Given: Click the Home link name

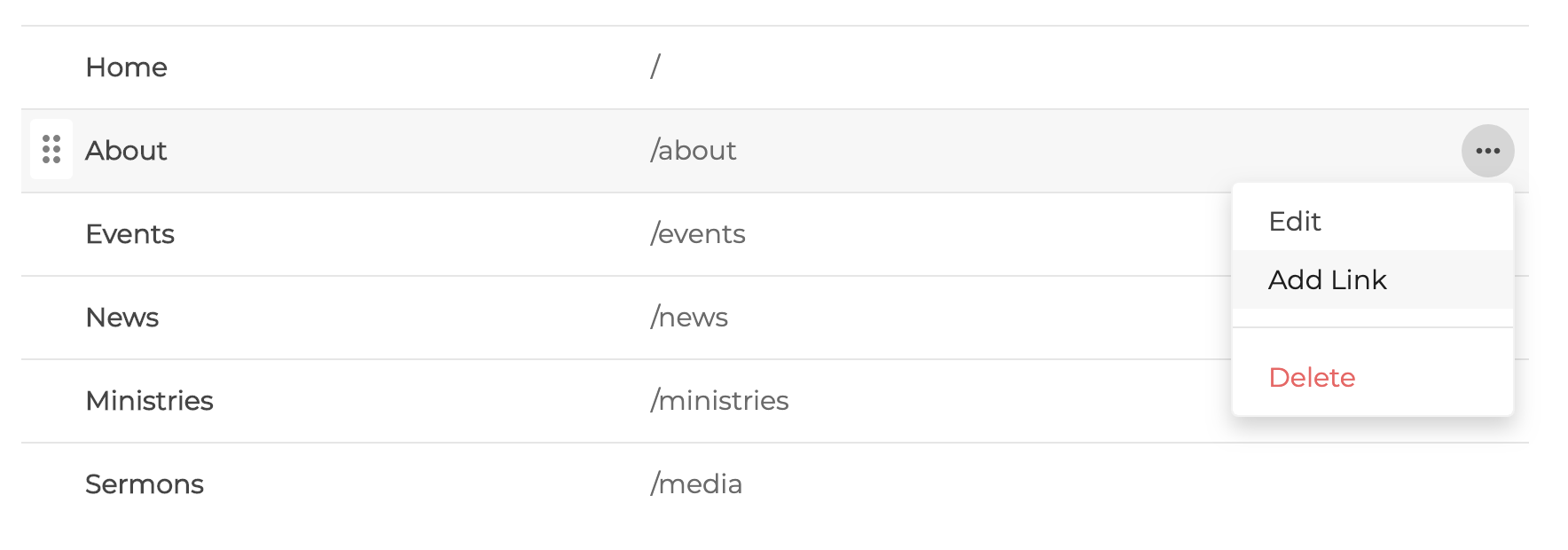Looking at the screenshot, I should pyautogui.click(x=126, y=67).
